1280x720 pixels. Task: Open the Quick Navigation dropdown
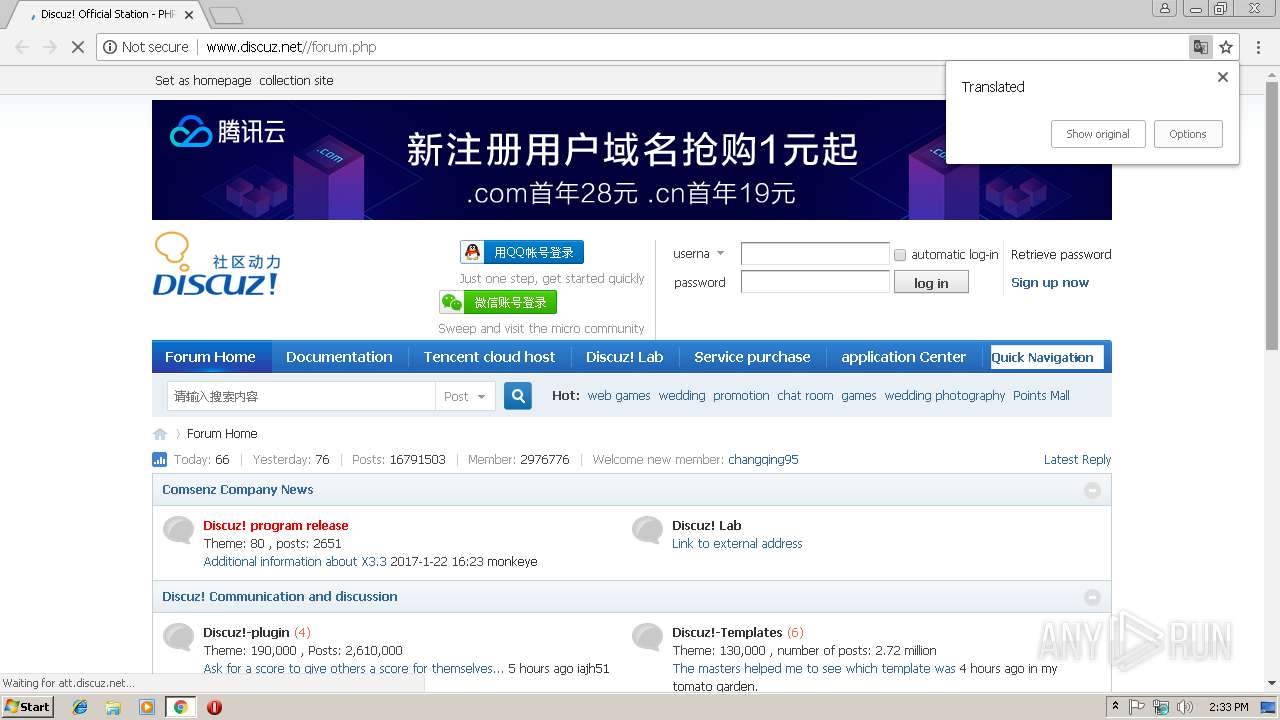click(x=1047, y=357)
